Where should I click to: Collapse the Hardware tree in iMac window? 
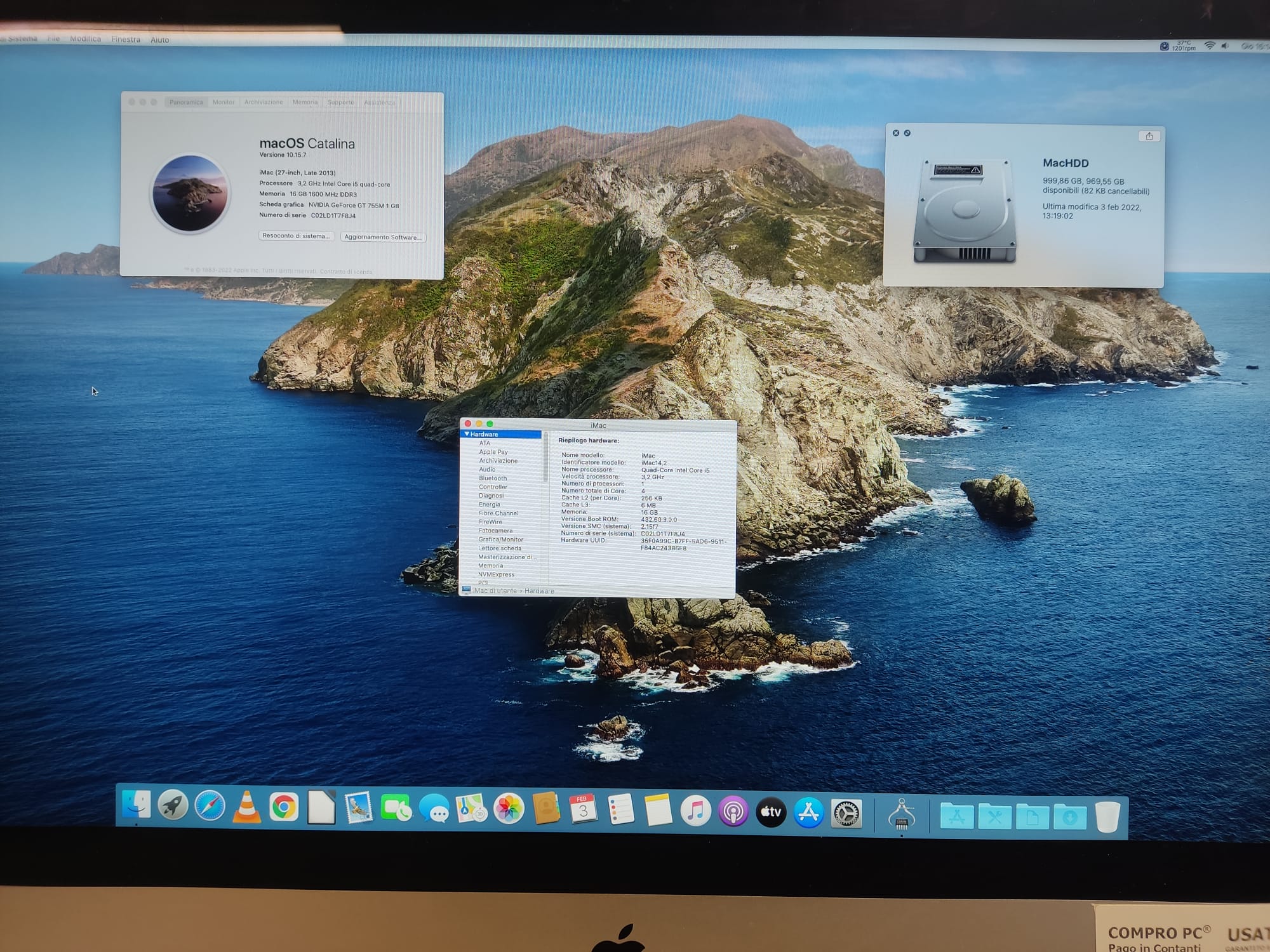pyautogui.click(x=467, y=434)
